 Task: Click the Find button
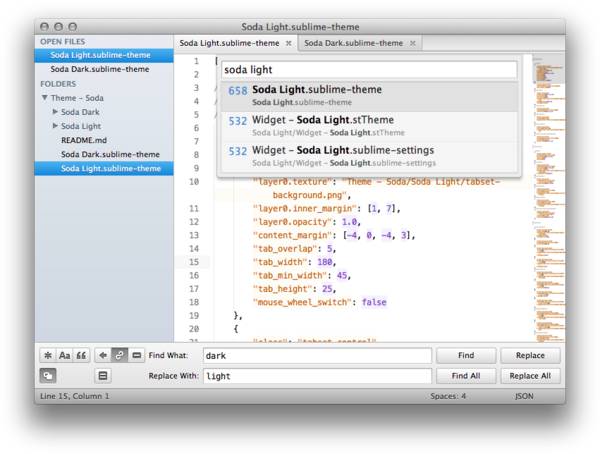[466, 356]
